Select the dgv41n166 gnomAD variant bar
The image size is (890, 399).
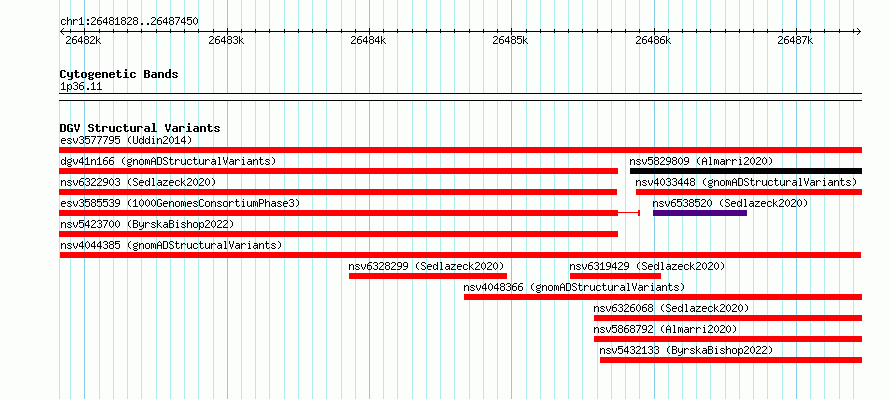click(x=338, y=171)
